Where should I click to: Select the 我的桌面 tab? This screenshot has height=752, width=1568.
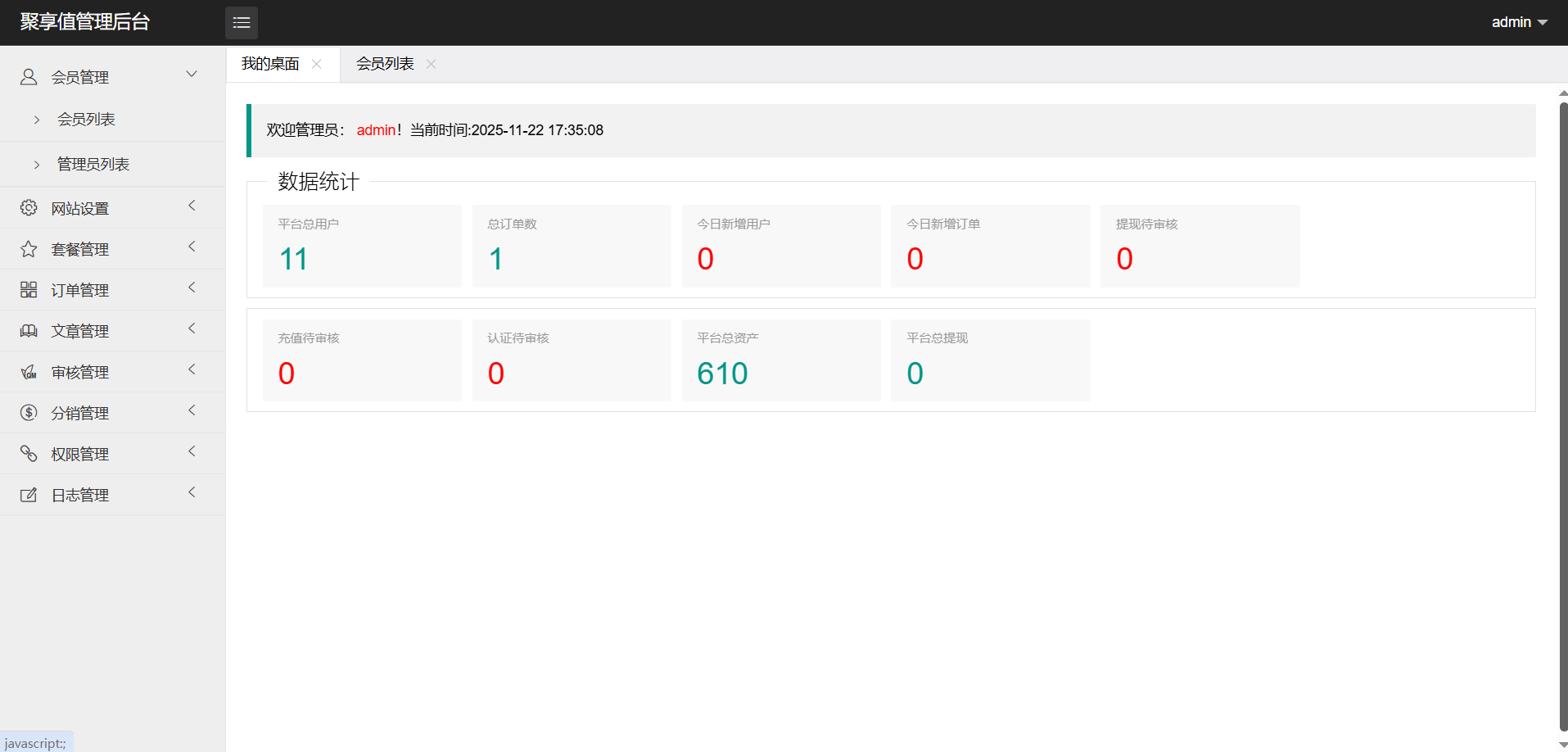tap(270, 64)
